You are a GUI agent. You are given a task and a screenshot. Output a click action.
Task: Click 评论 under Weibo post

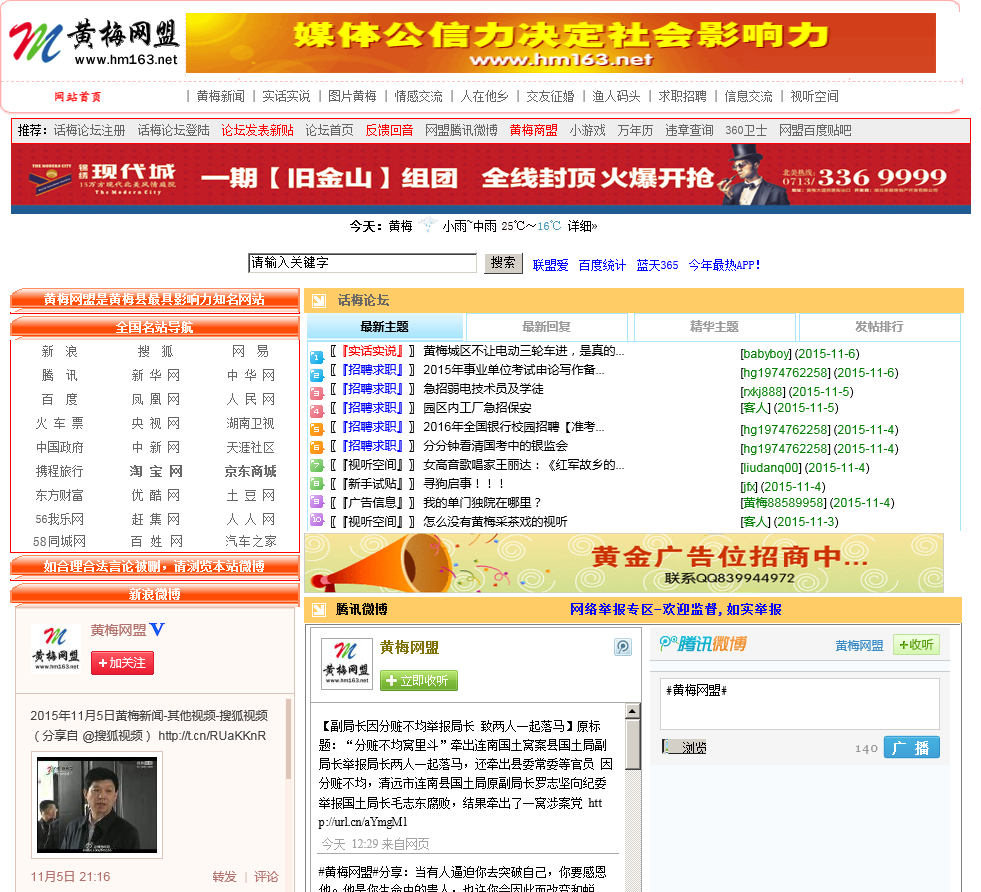[266, 876]
